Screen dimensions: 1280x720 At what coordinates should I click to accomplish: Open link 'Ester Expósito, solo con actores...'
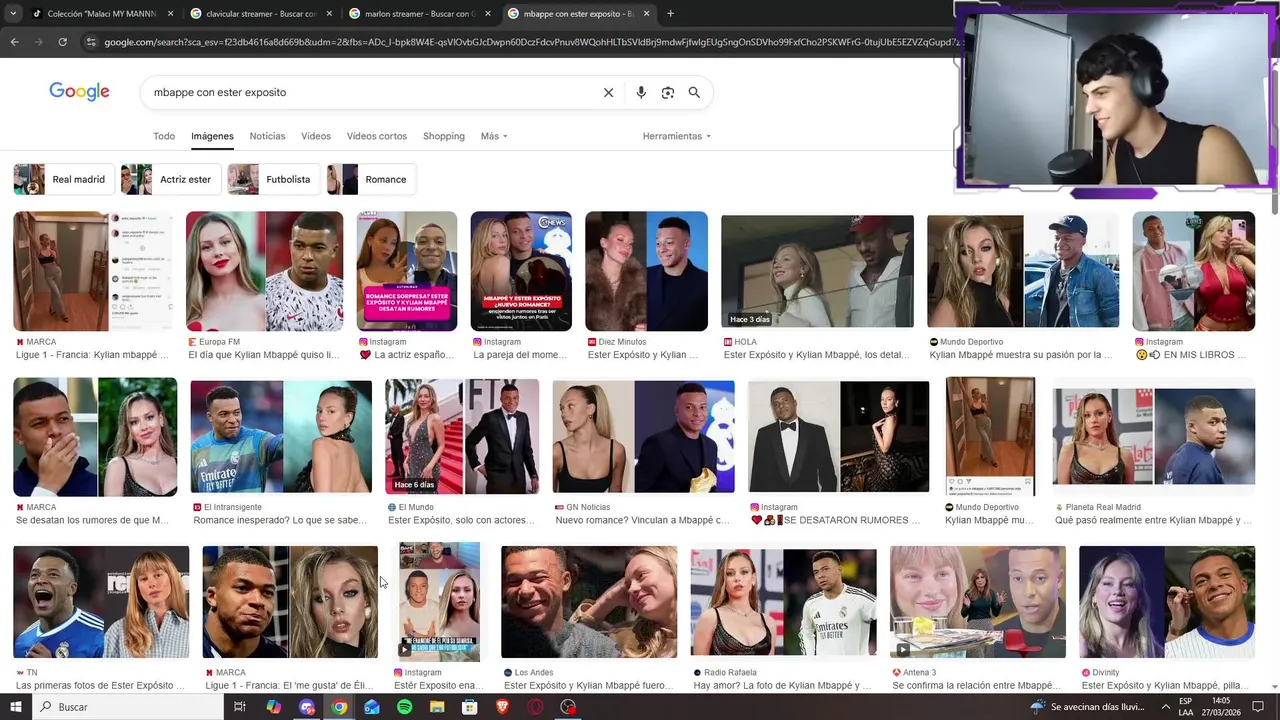[461, 520]
